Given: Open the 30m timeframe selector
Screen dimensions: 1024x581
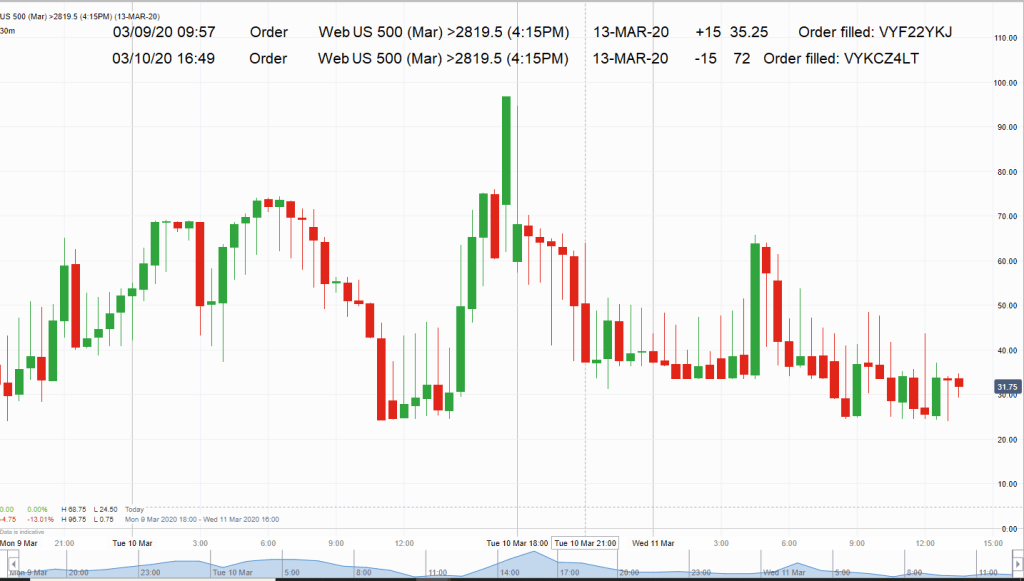Looking at the screenshot, I should [8, 31].
